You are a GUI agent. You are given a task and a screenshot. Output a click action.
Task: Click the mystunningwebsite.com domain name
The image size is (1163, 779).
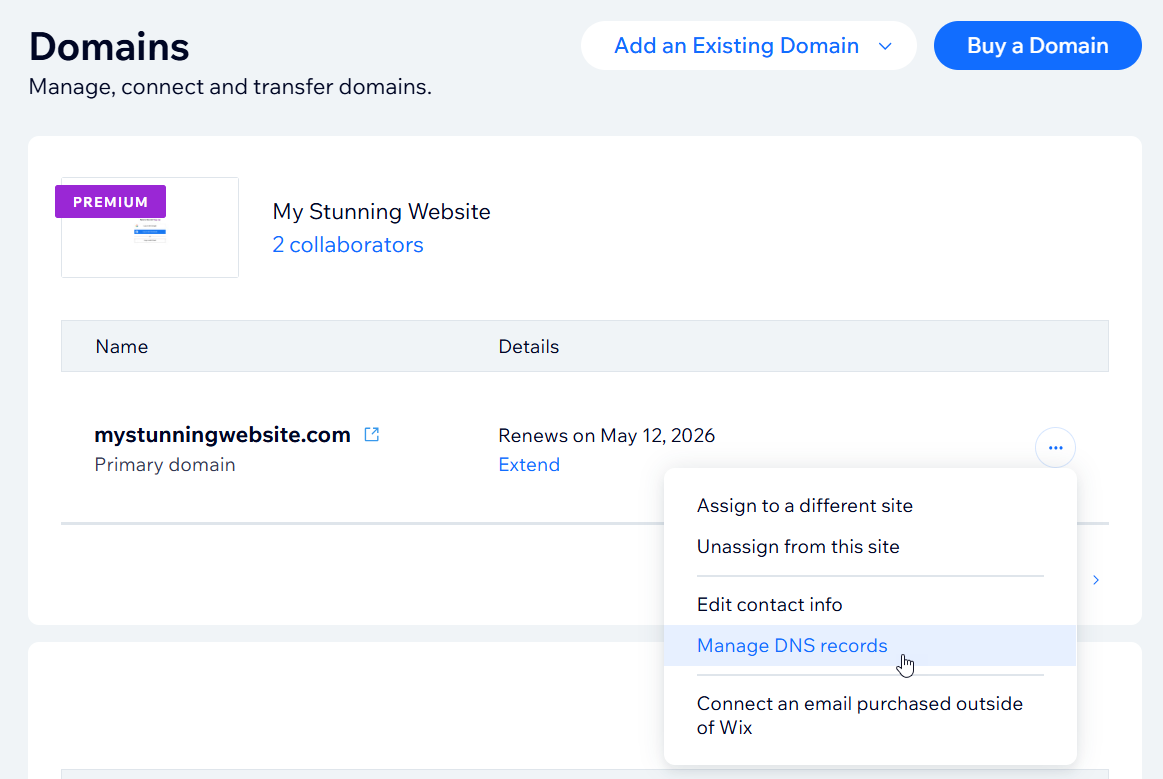tap(223, 435)
